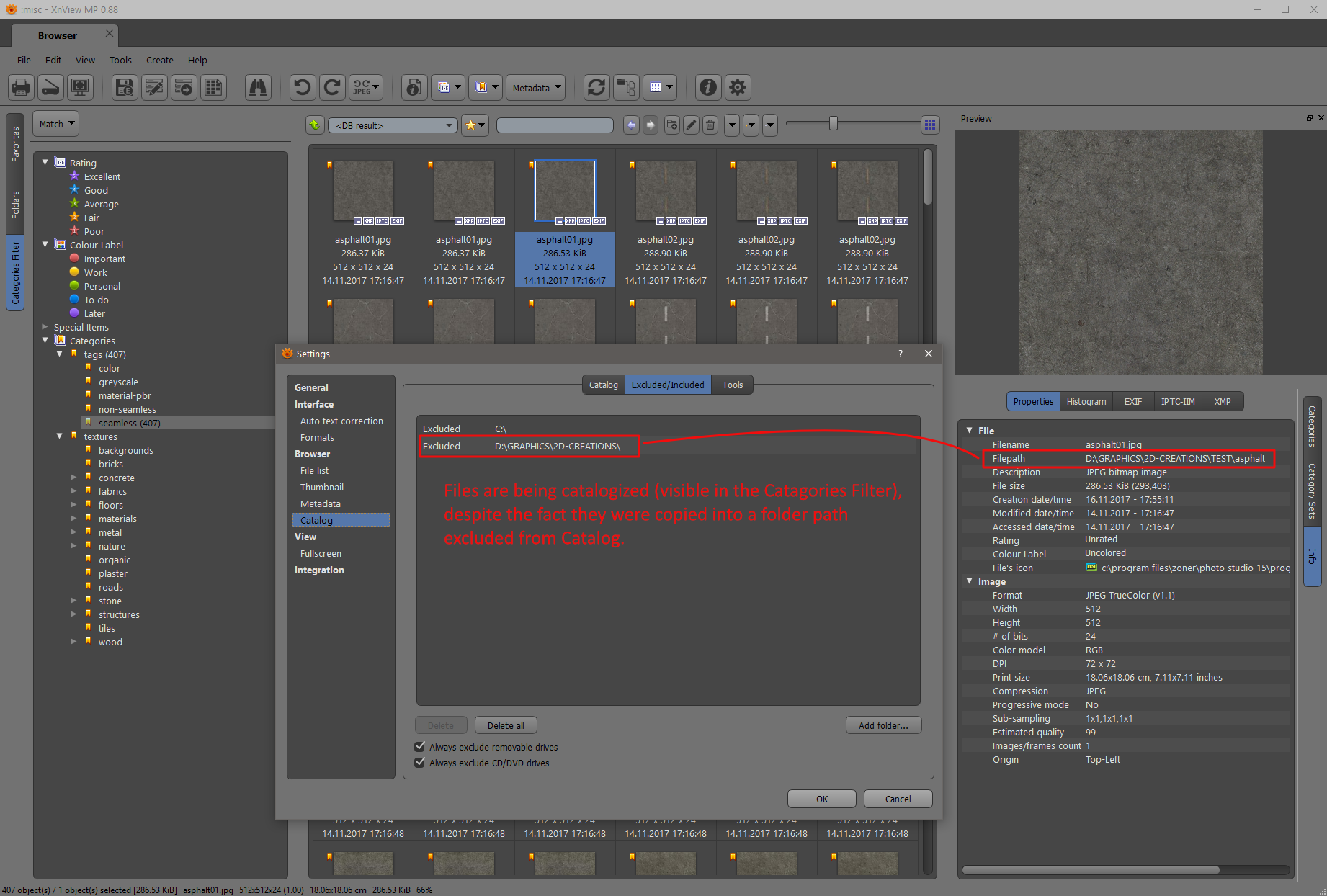
Task: Click the Print toolbar icon
Action: point(21,88)
